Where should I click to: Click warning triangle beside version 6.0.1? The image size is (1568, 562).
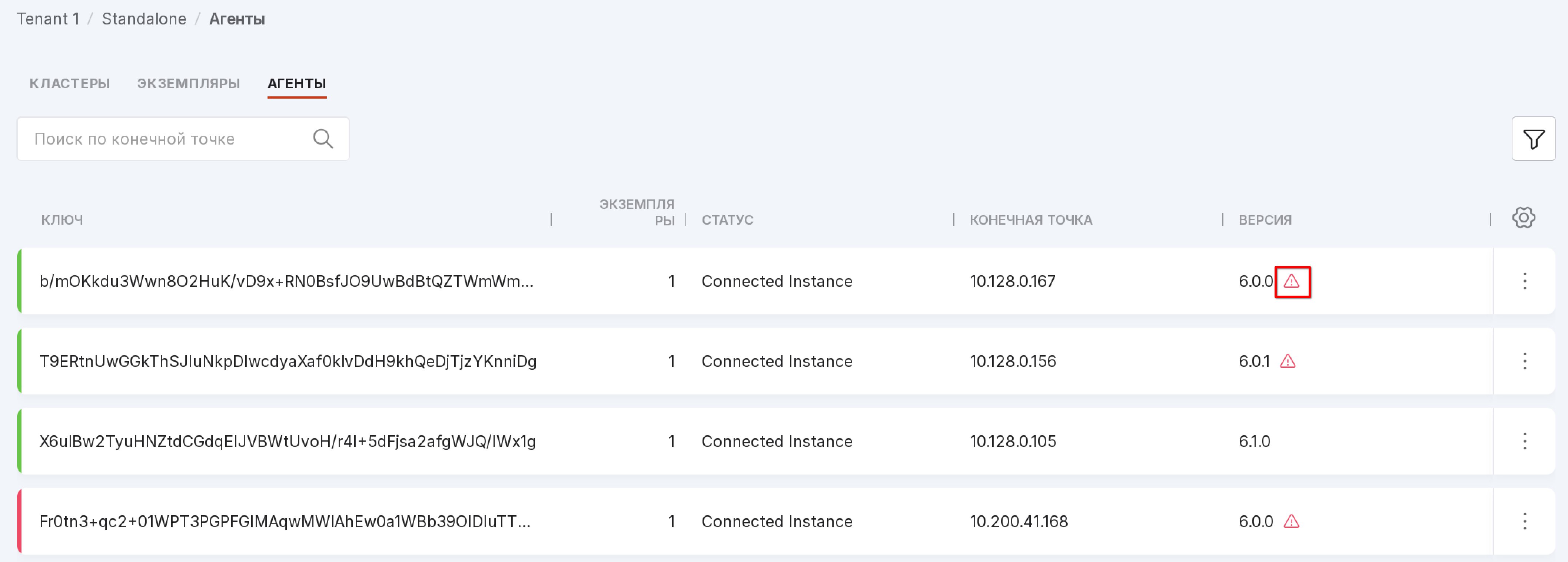(1288, 362)
